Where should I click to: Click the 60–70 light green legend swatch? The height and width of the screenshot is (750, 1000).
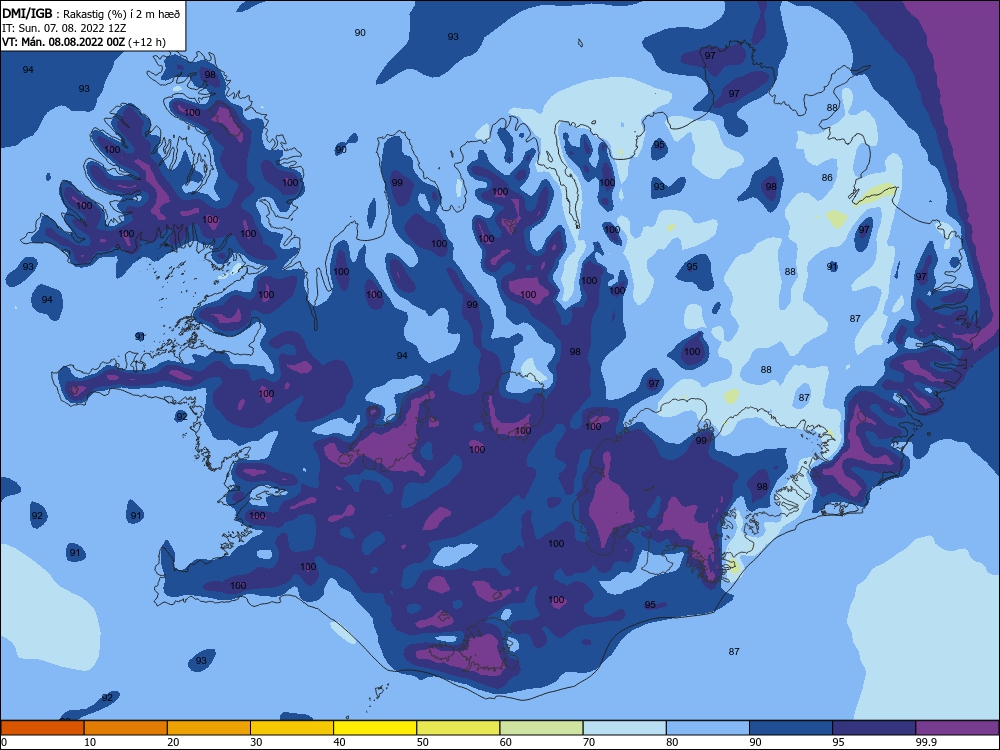pyautogui.click(x=541, y=728)
